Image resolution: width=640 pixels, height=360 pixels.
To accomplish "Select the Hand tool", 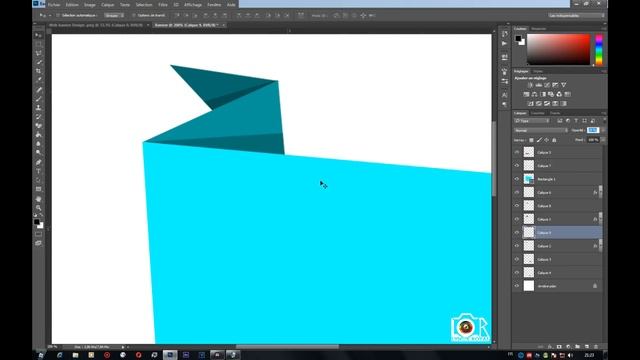I will tap(38, 199).
